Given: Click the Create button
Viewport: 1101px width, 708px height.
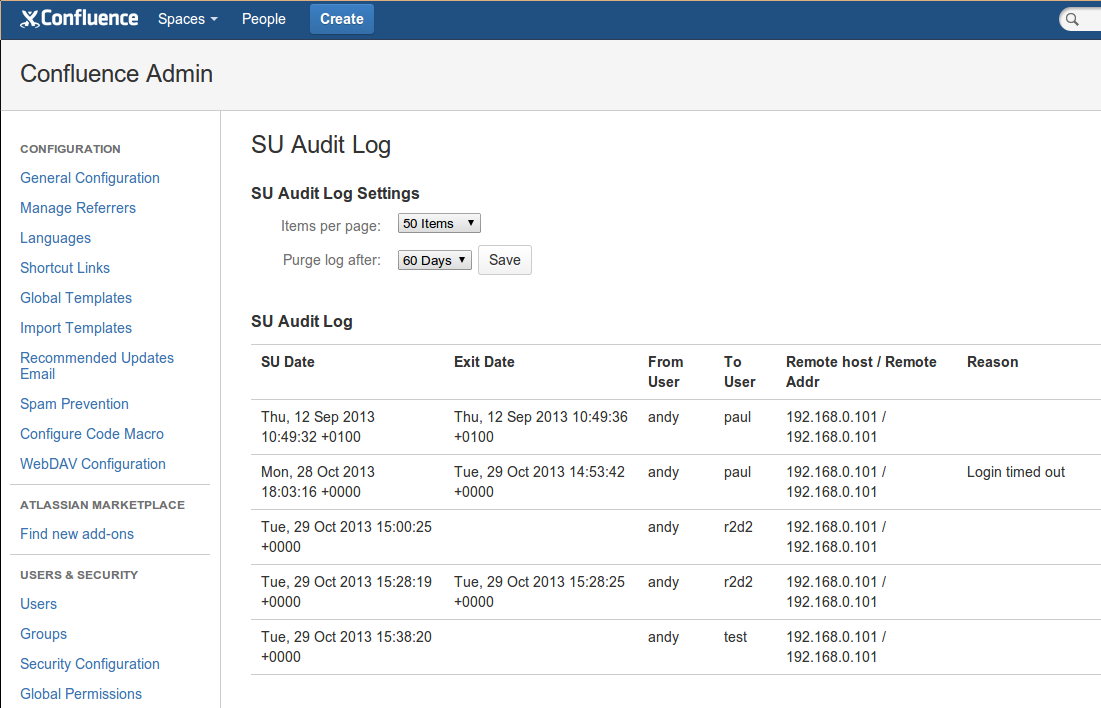Looking at the screenshot, I should tap(342, 19).
